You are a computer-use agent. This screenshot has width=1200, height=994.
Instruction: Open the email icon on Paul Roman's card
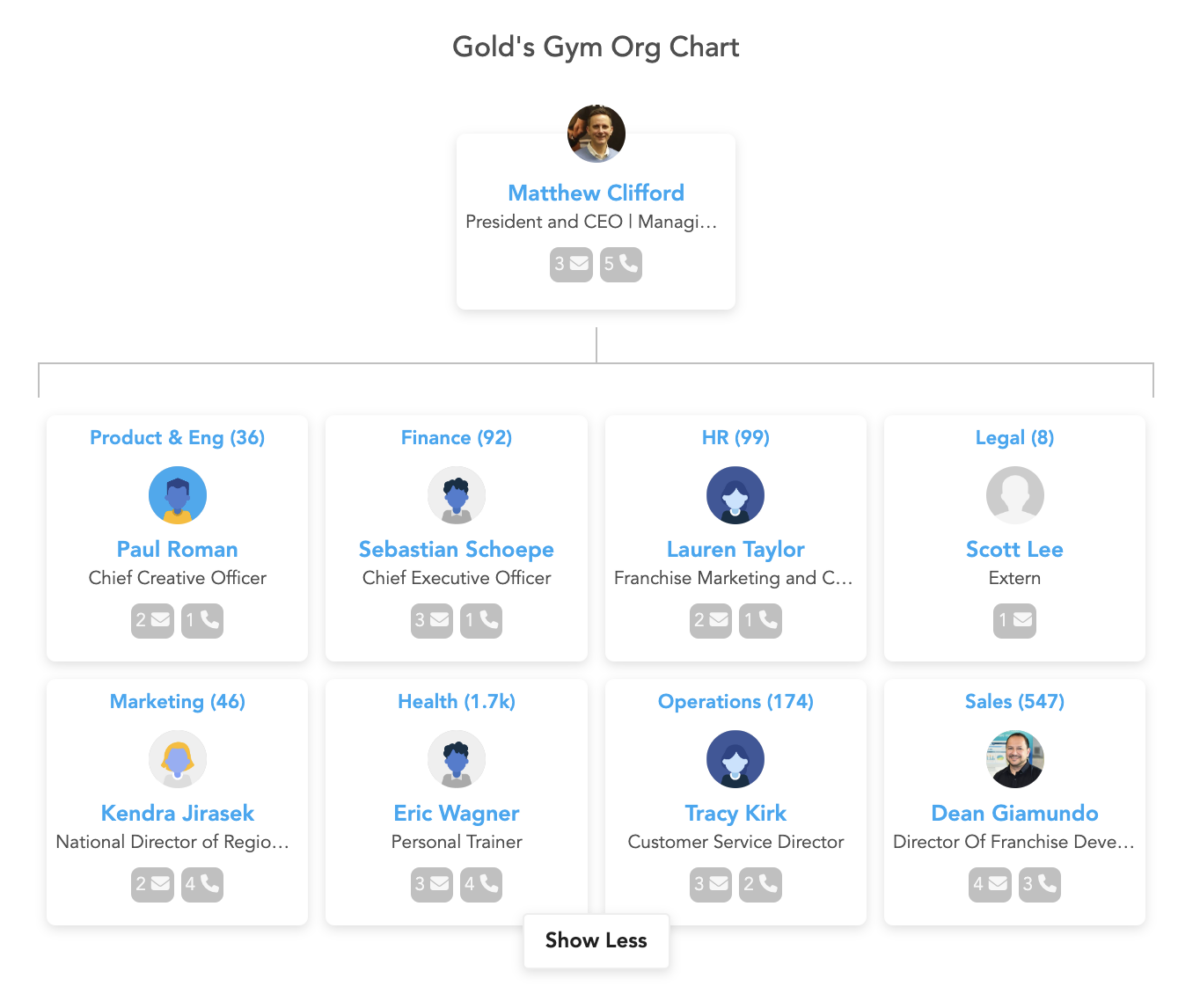click(152, 620)
